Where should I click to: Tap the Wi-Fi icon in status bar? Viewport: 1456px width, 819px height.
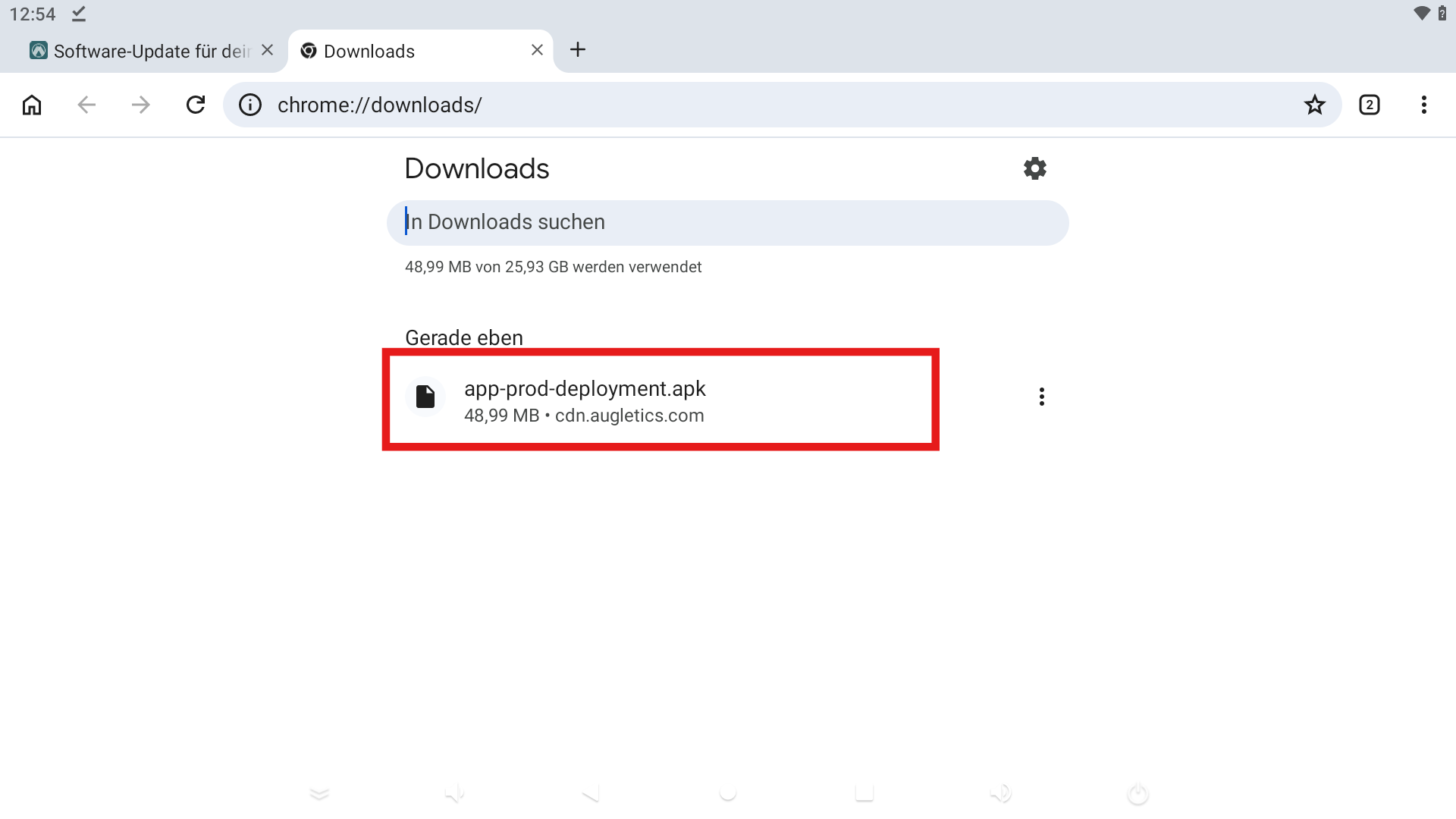1422,13
